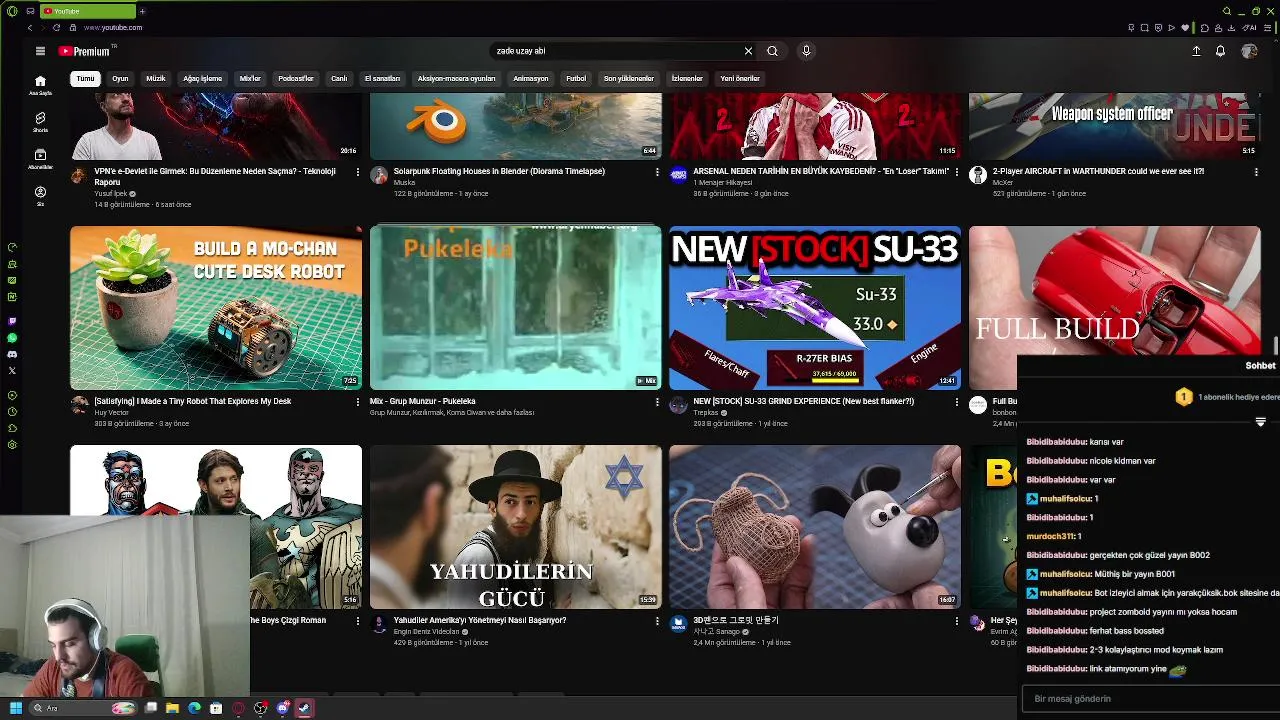Open the YouTube hamburger guide menu
This screenshot has width=1280, height=720.
(x=40, y=51)
